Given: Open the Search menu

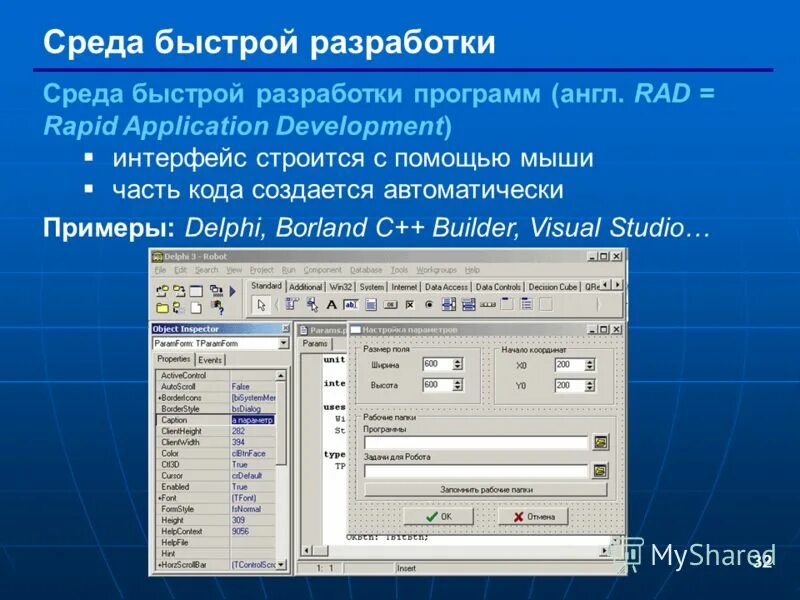Looking at the screenshot, I should point(206,270).
